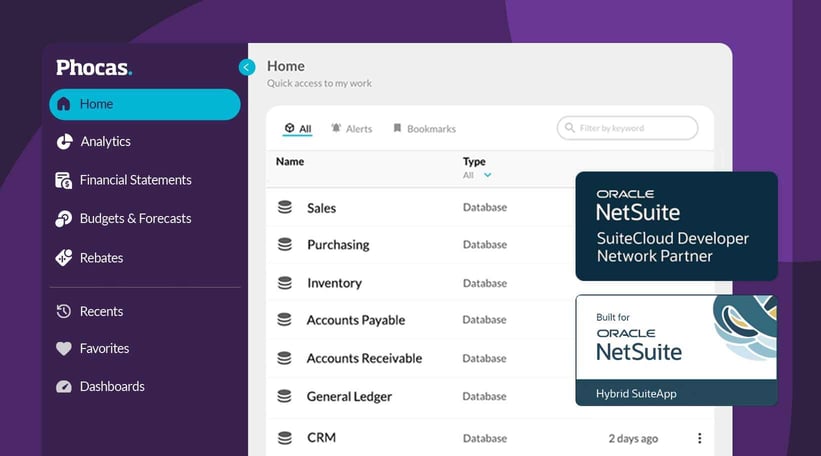Click the Accounts Receivable database icon
821x456 pixels.
click(x=284, y=358)
